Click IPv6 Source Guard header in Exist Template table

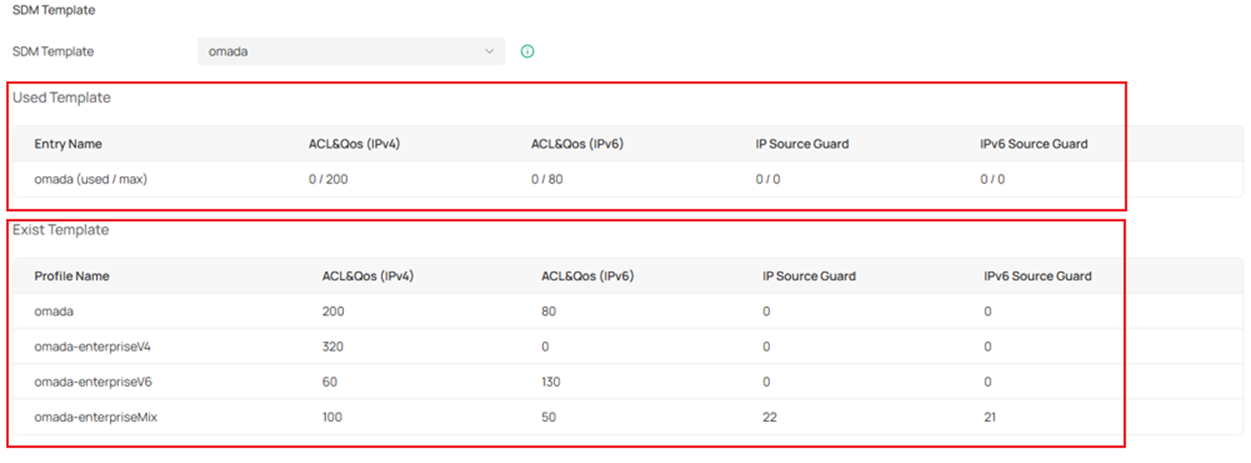1038,276
